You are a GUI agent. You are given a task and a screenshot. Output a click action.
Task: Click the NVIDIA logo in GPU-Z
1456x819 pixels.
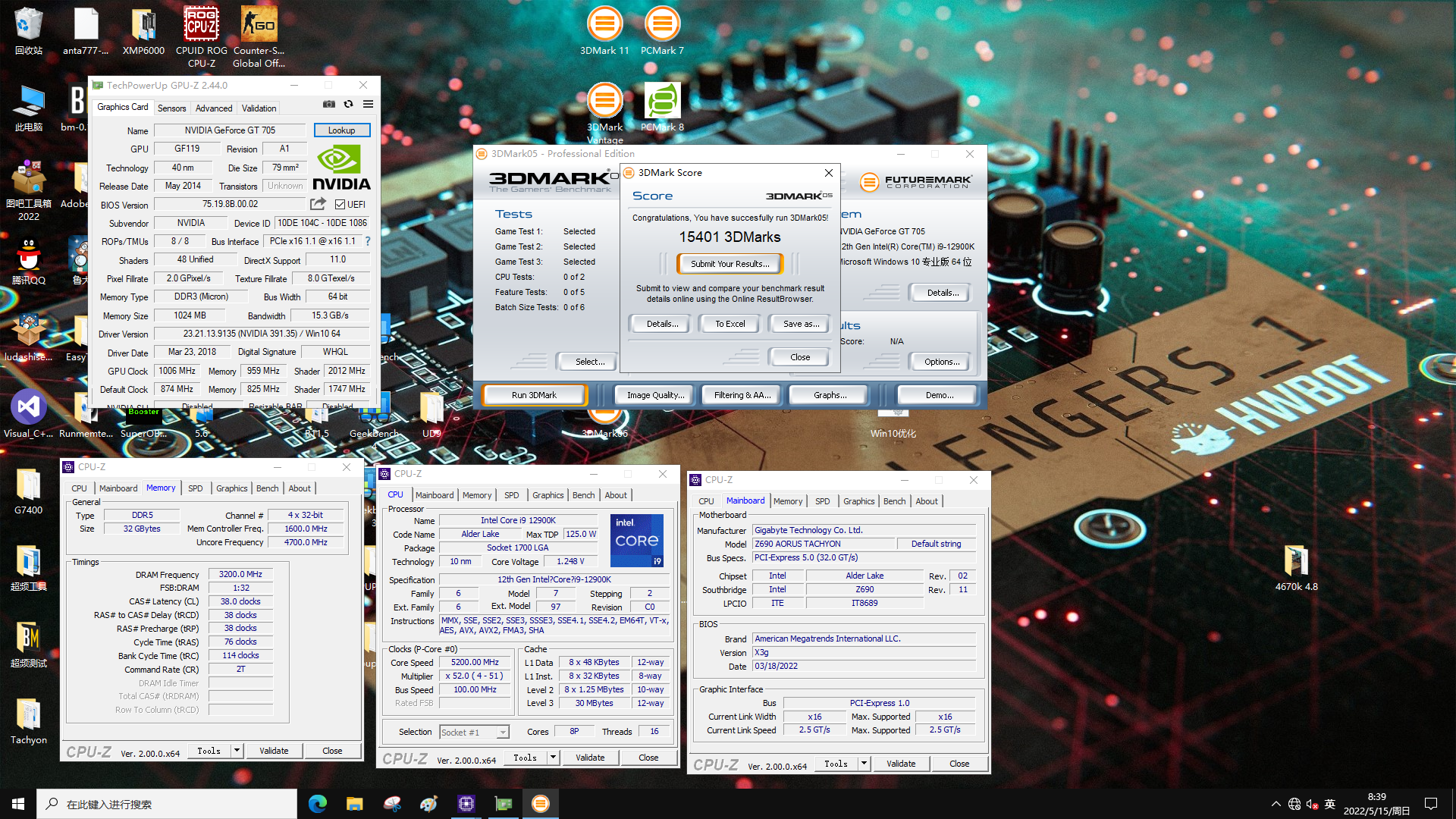341,168
